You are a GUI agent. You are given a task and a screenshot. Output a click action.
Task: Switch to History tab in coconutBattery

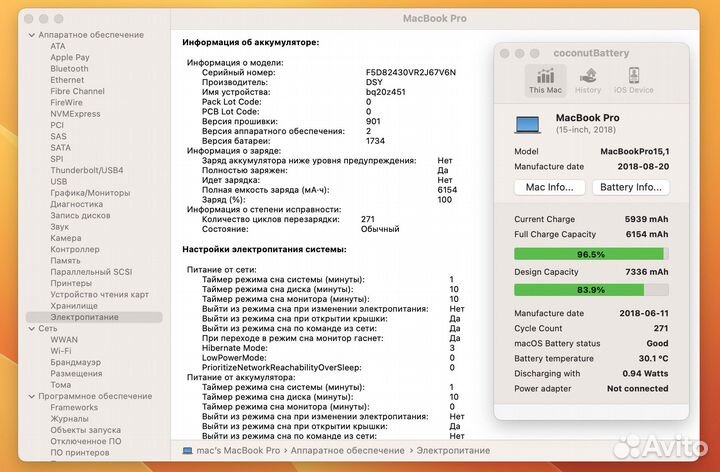click(588, 80)
